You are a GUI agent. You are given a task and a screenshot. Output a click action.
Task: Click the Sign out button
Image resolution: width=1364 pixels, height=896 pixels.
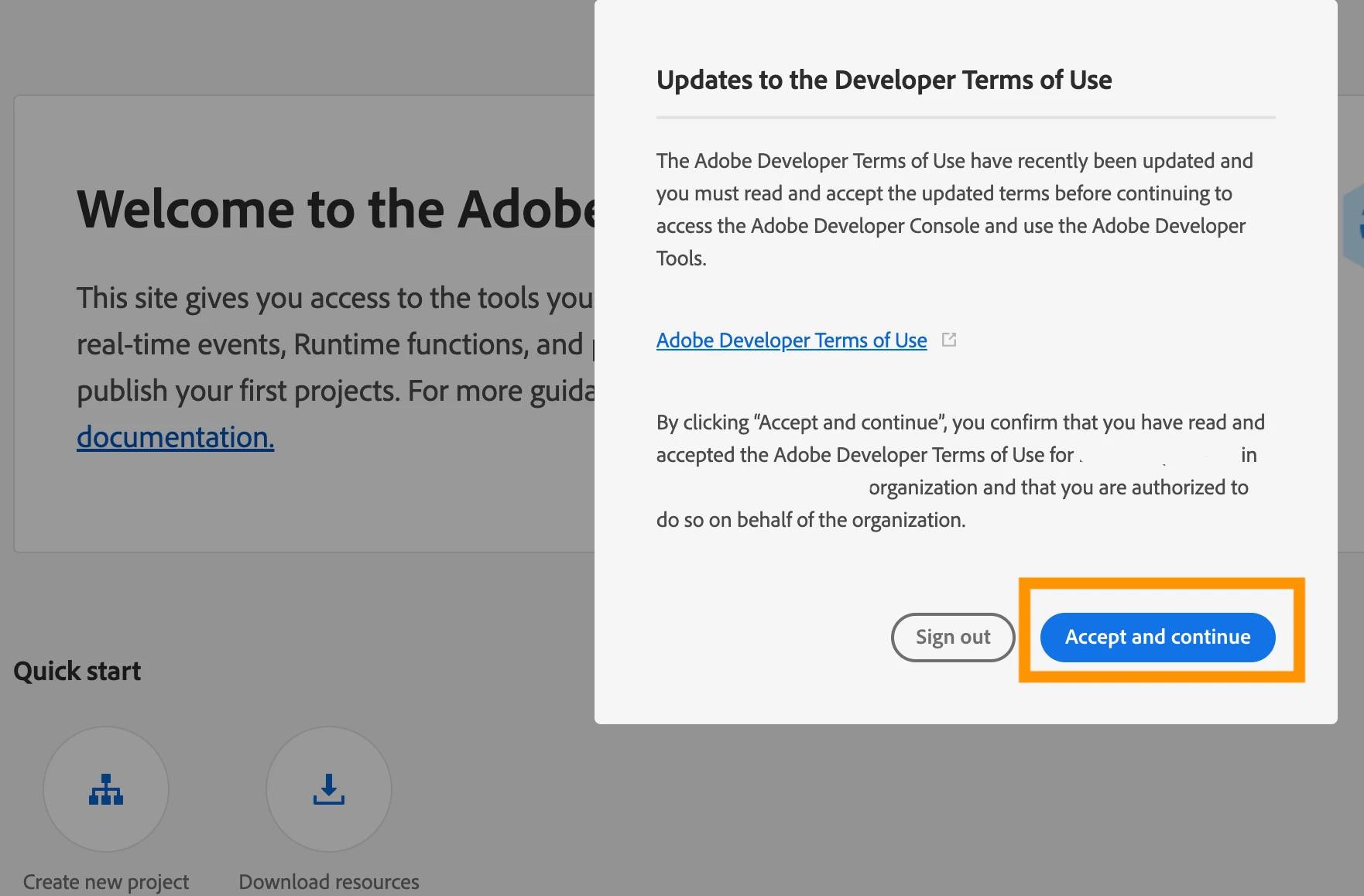(x=953, y=637)
